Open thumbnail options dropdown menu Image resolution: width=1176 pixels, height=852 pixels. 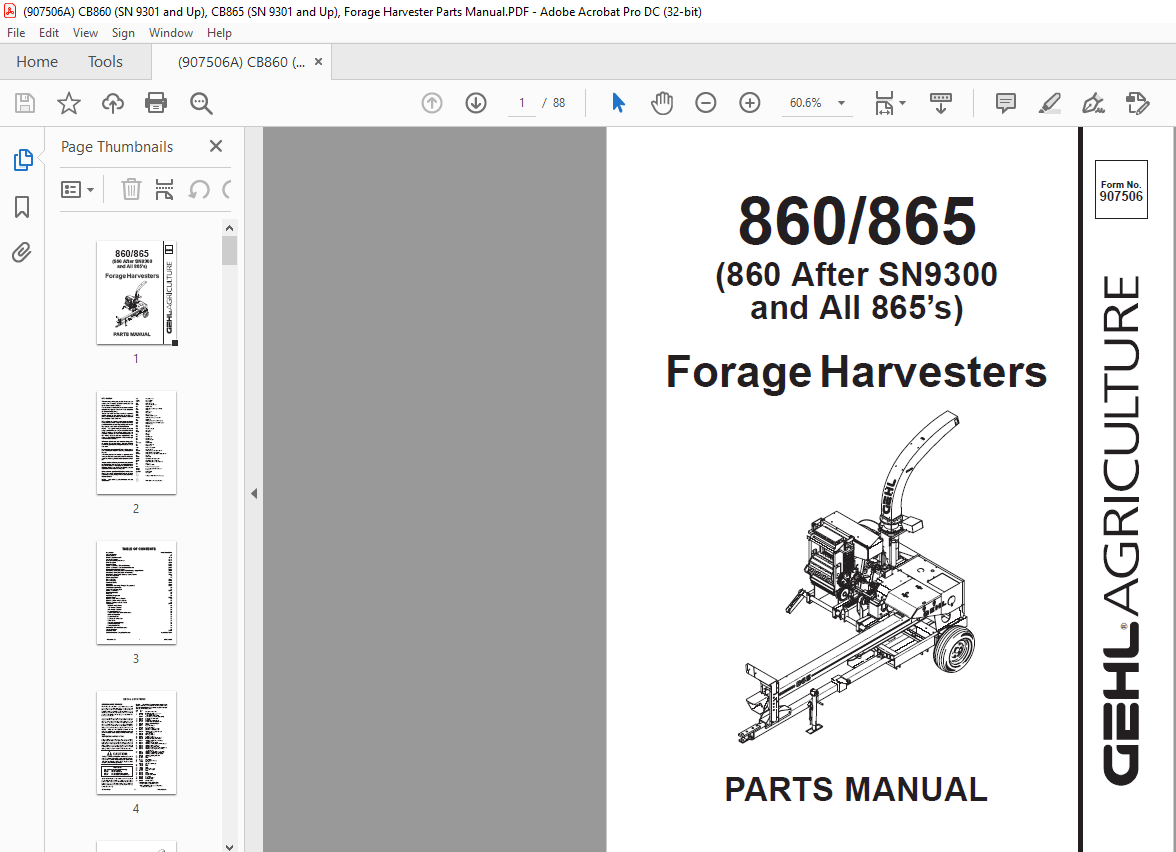(x=77, y=190)
